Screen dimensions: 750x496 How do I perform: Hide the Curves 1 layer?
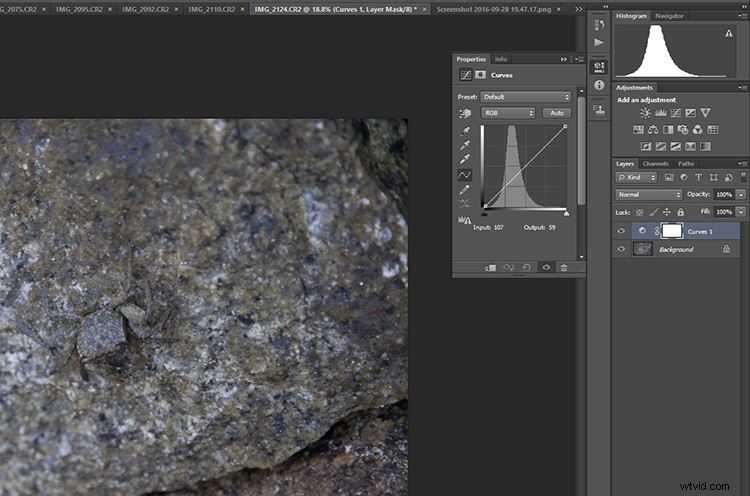click(x=621, y=231)
